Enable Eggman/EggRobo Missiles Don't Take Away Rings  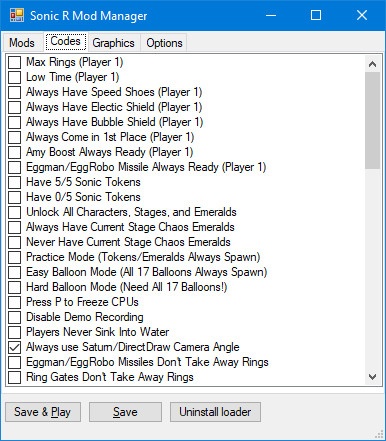coord(14,362)
